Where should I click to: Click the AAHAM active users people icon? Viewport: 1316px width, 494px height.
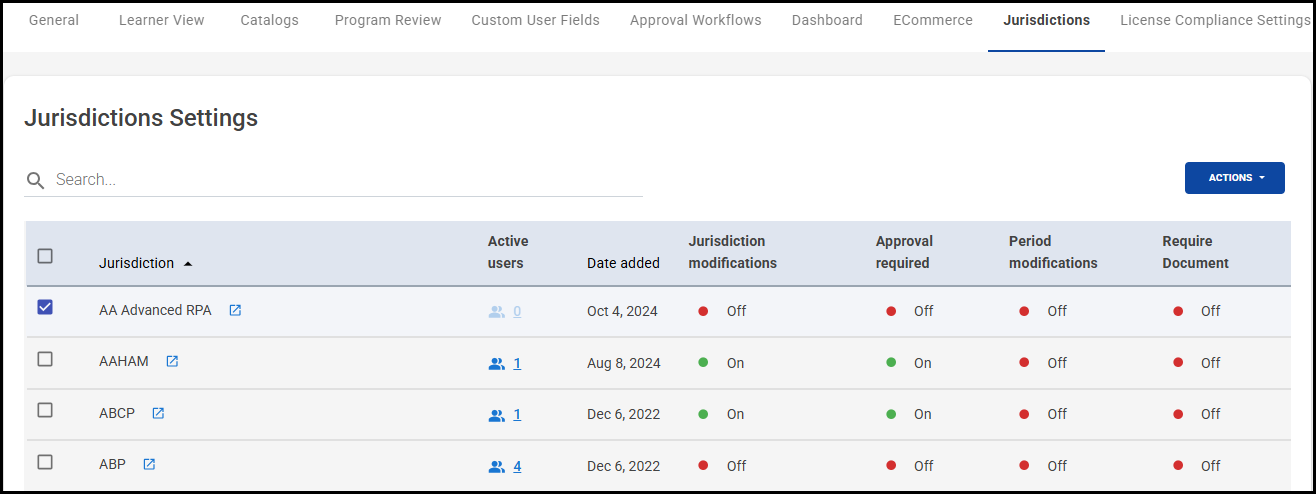click(x=497, y=364)
